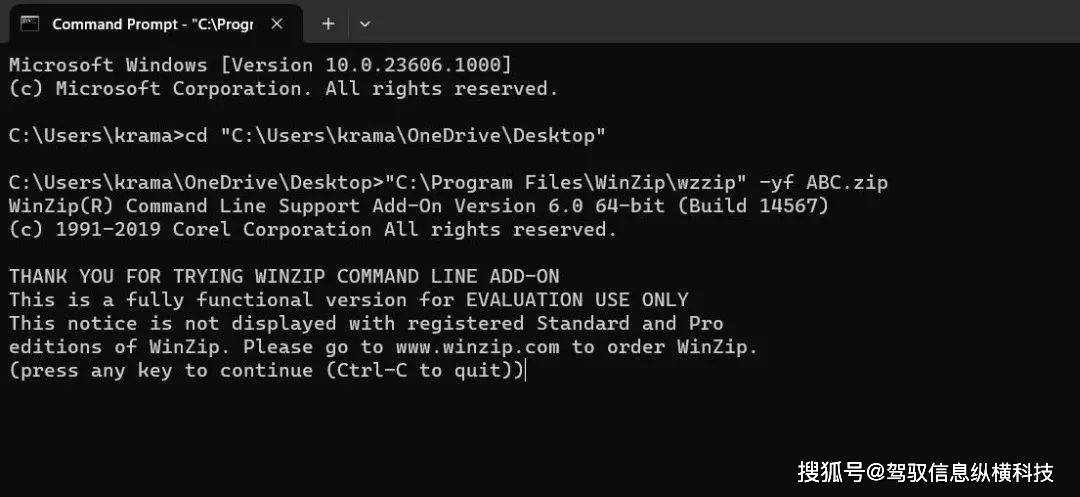Click the "press any key to continue" text
1080x497 pixels.
[x=167, y=371]
